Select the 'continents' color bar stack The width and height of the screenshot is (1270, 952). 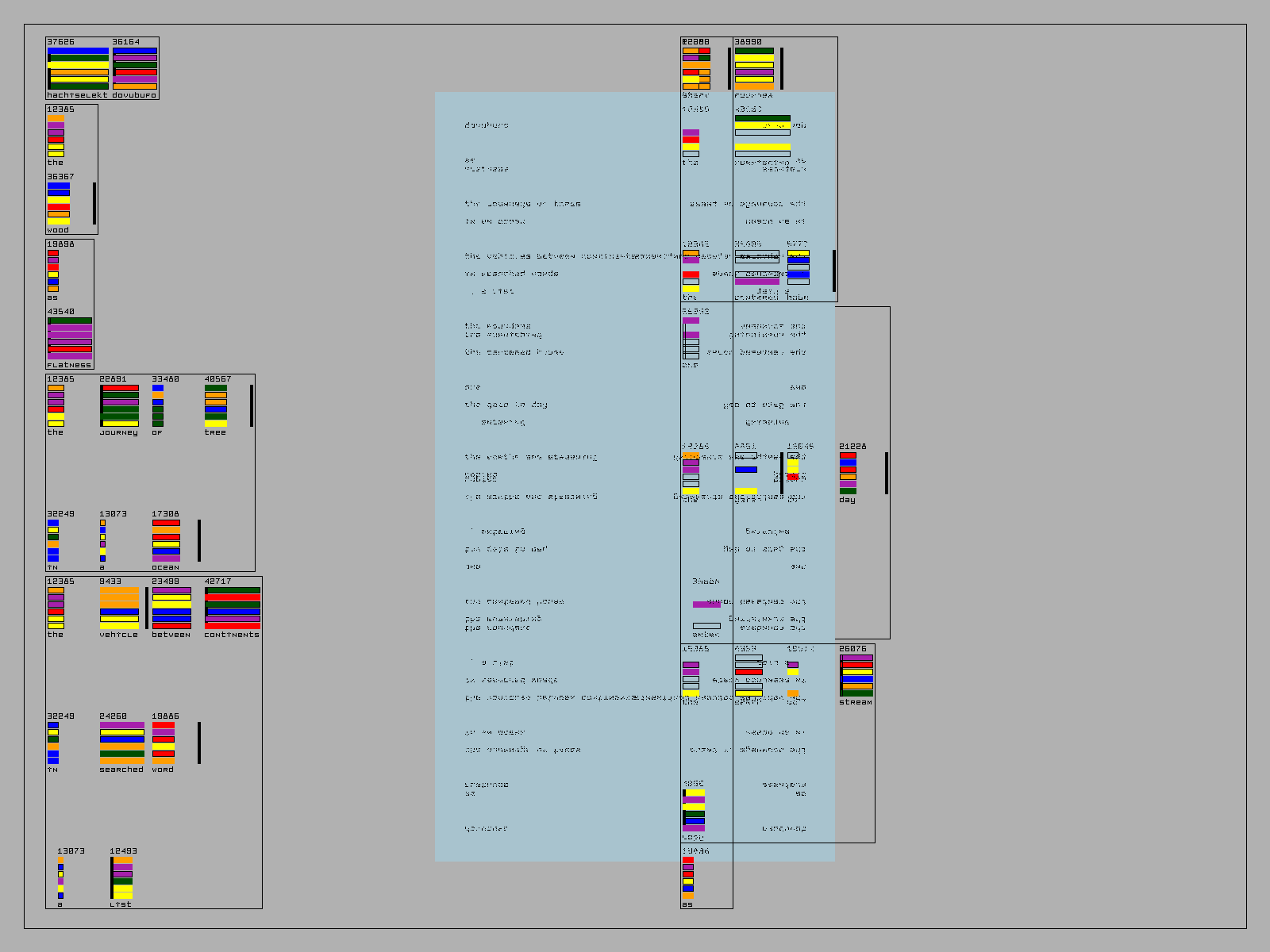pyautogui.click(x=233, y=608)
